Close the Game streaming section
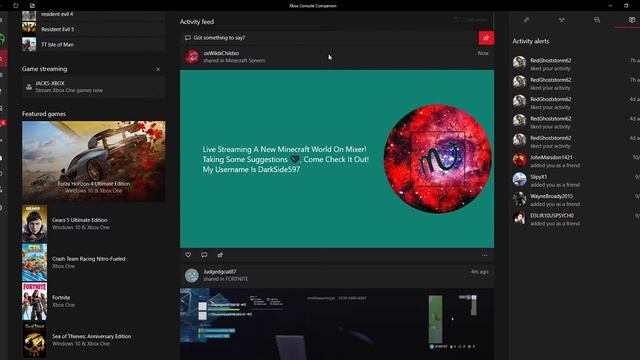This screenshot has width=640, height=360. (158, 69)
